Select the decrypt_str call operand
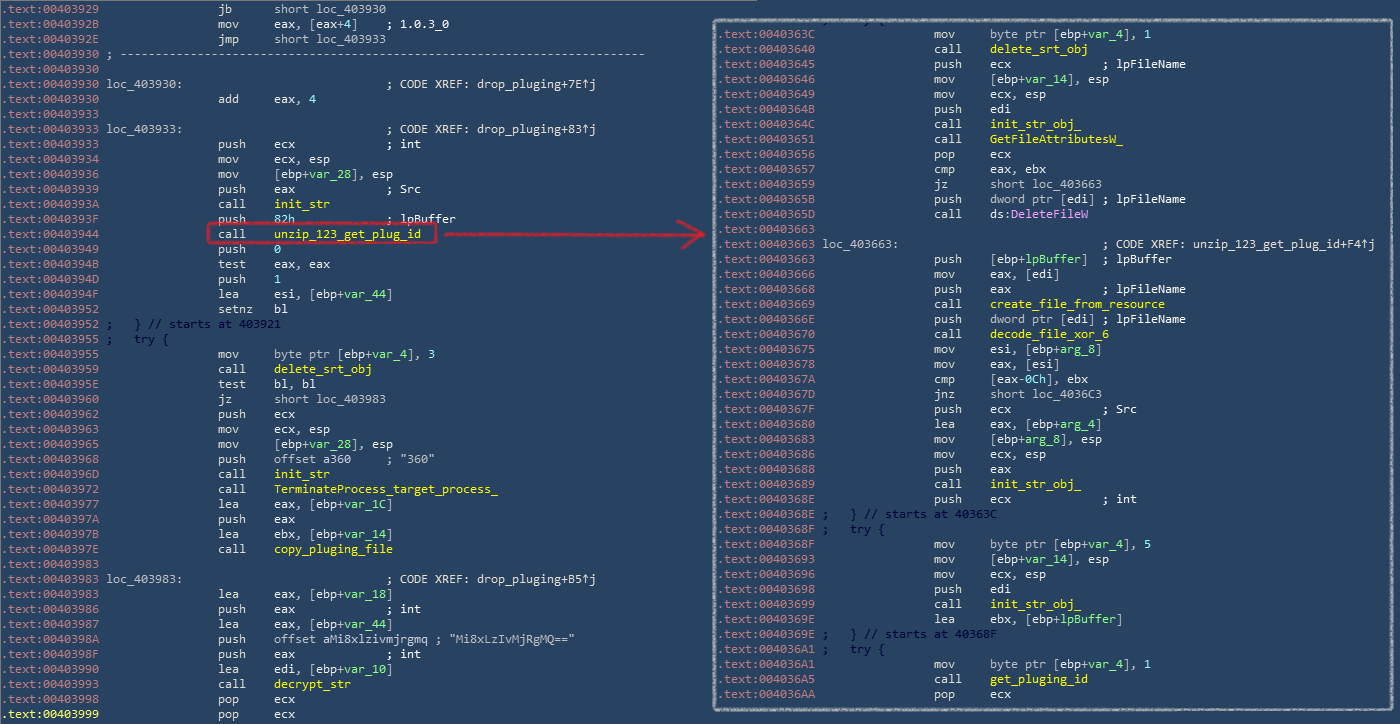 click(x=309, y=685)
